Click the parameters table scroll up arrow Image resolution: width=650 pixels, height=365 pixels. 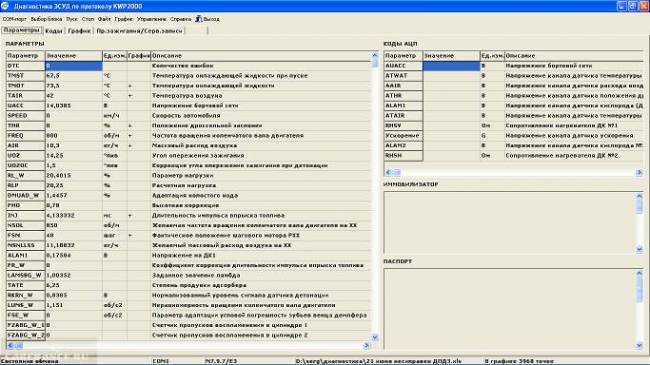(x=375, y=55)
